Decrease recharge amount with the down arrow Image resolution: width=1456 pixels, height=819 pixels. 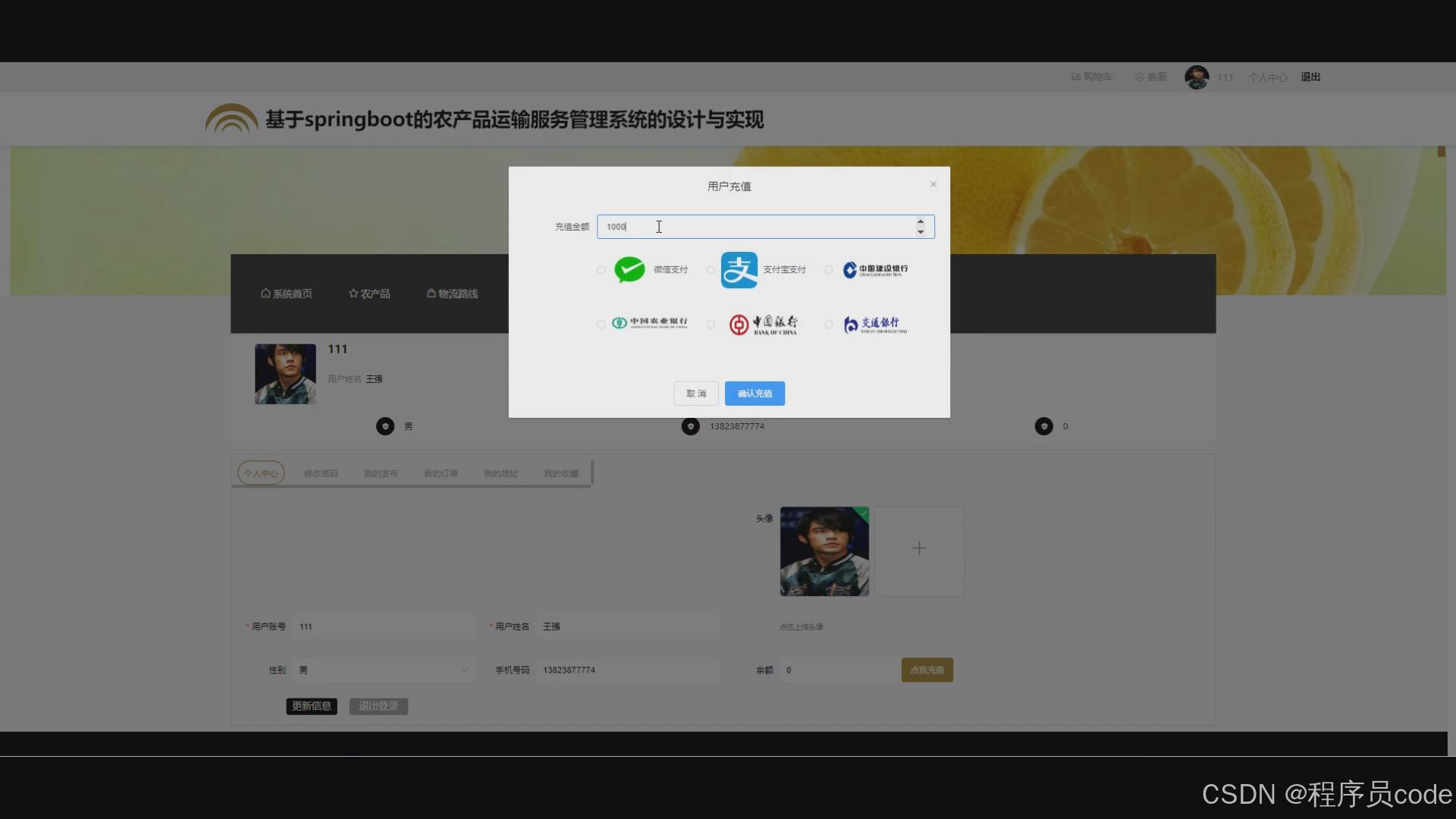[920, 232]
